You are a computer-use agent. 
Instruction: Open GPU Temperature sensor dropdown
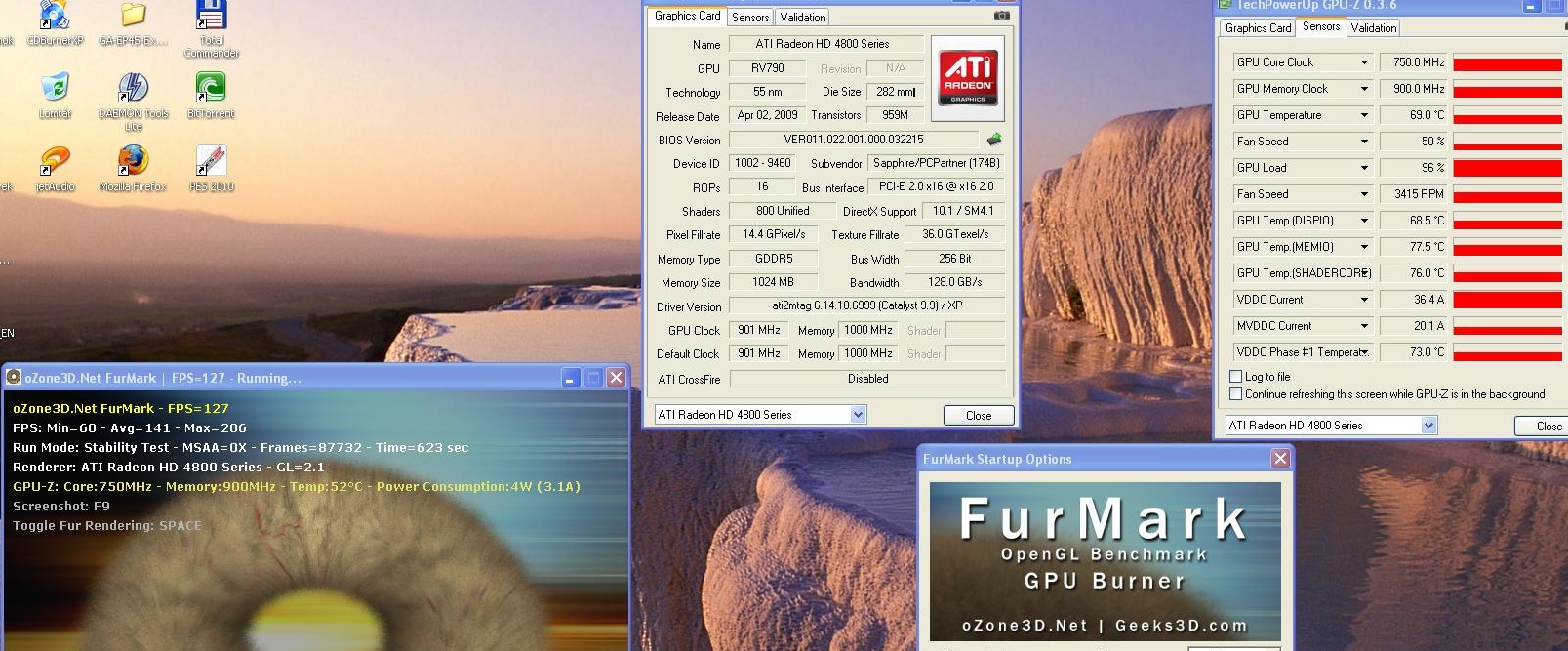pos(1365,115)
